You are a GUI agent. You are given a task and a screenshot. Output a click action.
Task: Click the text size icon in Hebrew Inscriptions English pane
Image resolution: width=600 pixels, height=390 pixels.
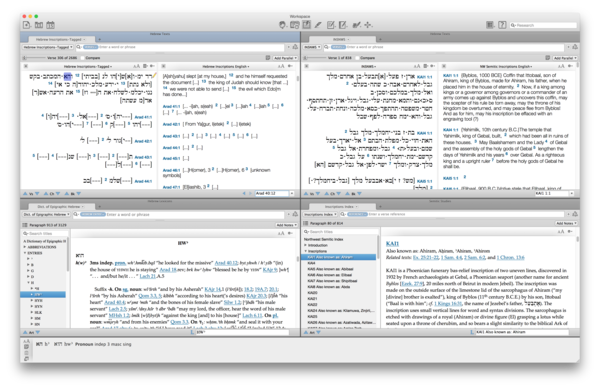click(x=282, y=66)
